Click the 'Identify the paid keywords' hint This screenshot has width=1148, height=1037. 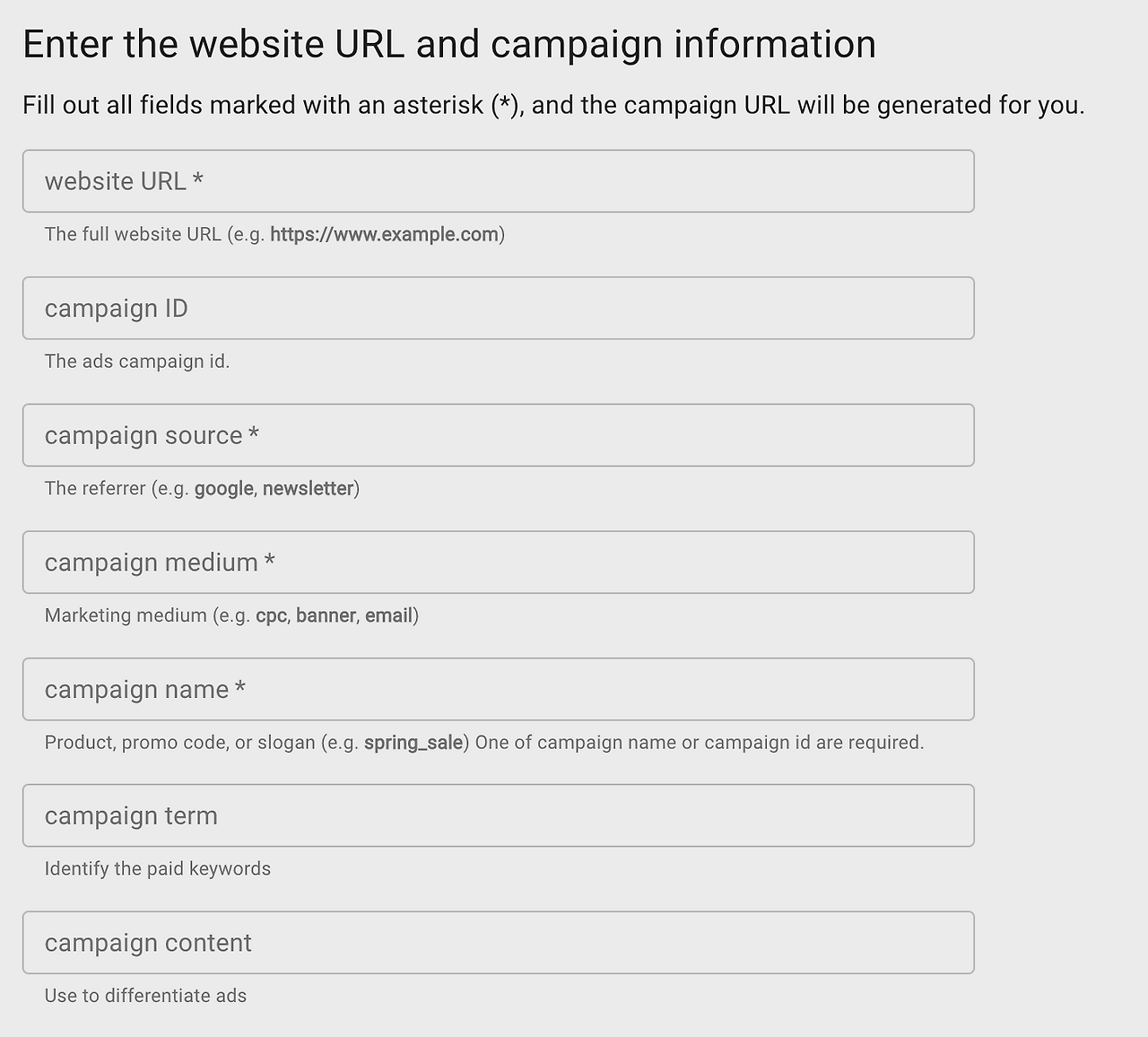coord(158,868)
